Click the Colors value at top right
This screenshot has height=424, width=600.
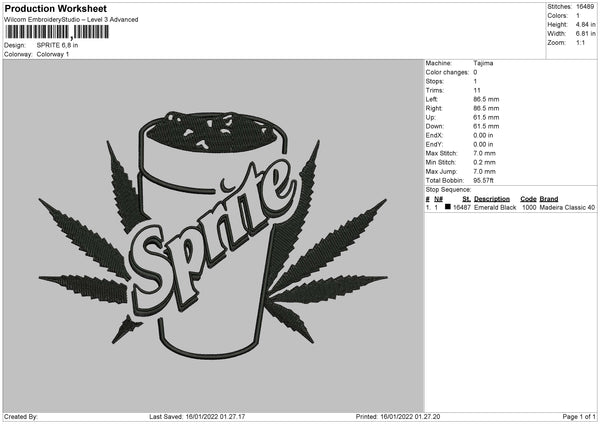578,16
